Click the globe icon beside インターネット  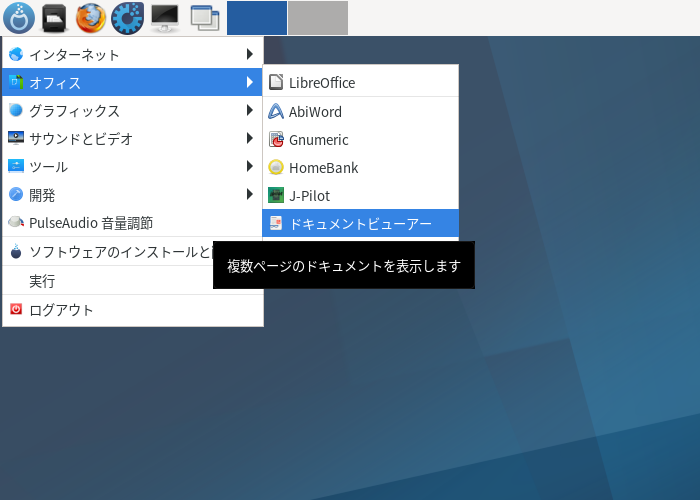(16, 54)
